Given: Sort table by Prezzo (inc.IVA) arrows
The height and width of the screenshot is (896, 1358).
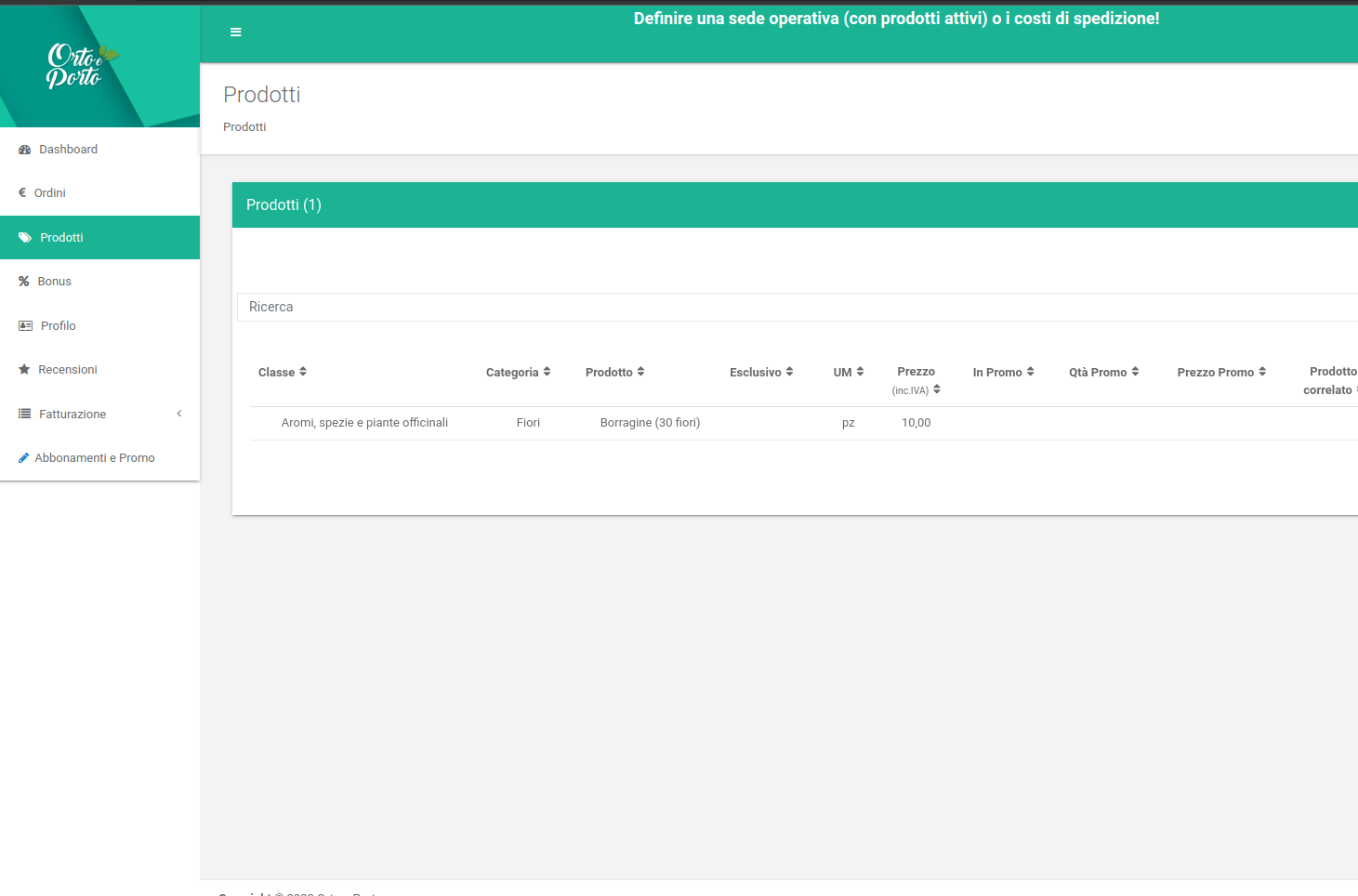Looking at the screenshot, I should point(937,389).
